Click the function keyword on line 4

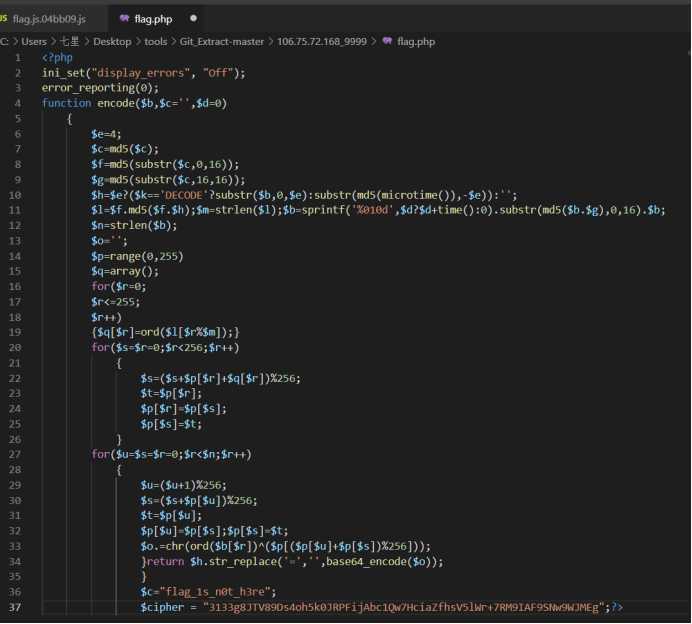[x=67, y=103]
